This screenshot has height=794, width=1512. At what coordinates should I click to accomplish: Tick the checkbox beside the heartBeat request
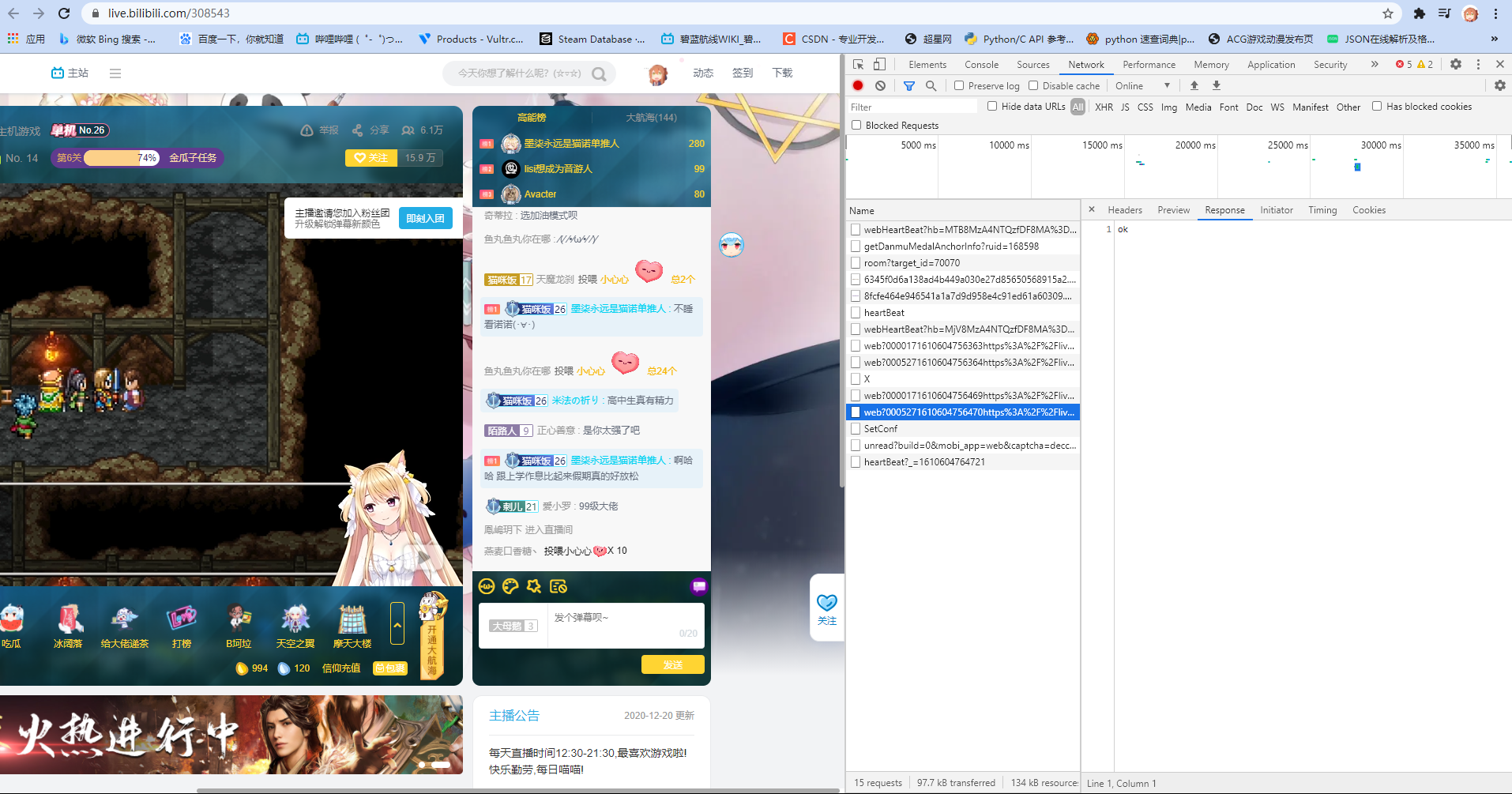tap(856, 312)
